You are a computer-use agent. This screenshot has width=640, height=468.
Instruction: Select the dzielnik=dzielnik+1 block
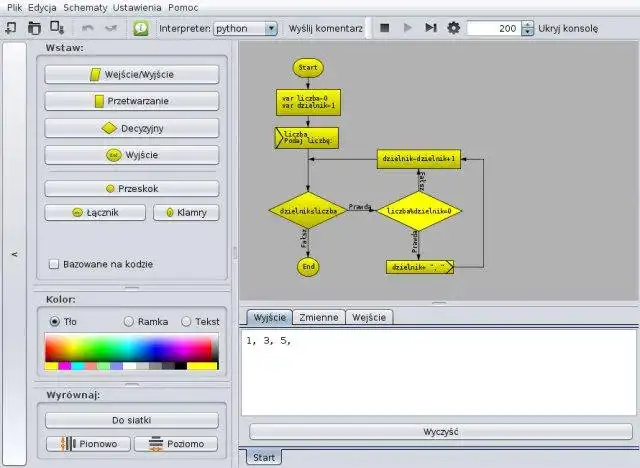pos(419,159)
